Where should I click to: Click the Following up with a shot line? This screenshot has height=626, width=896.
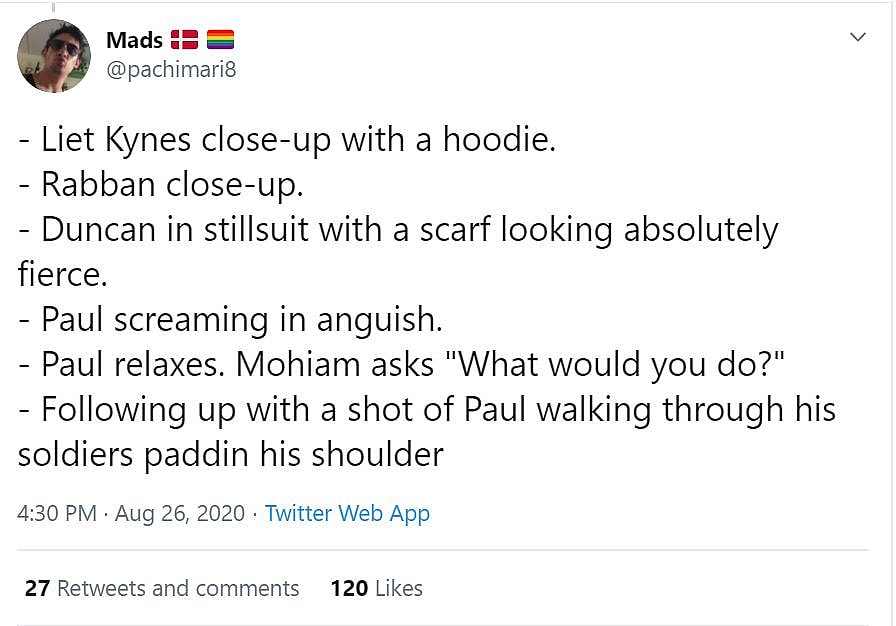(427, 410)
